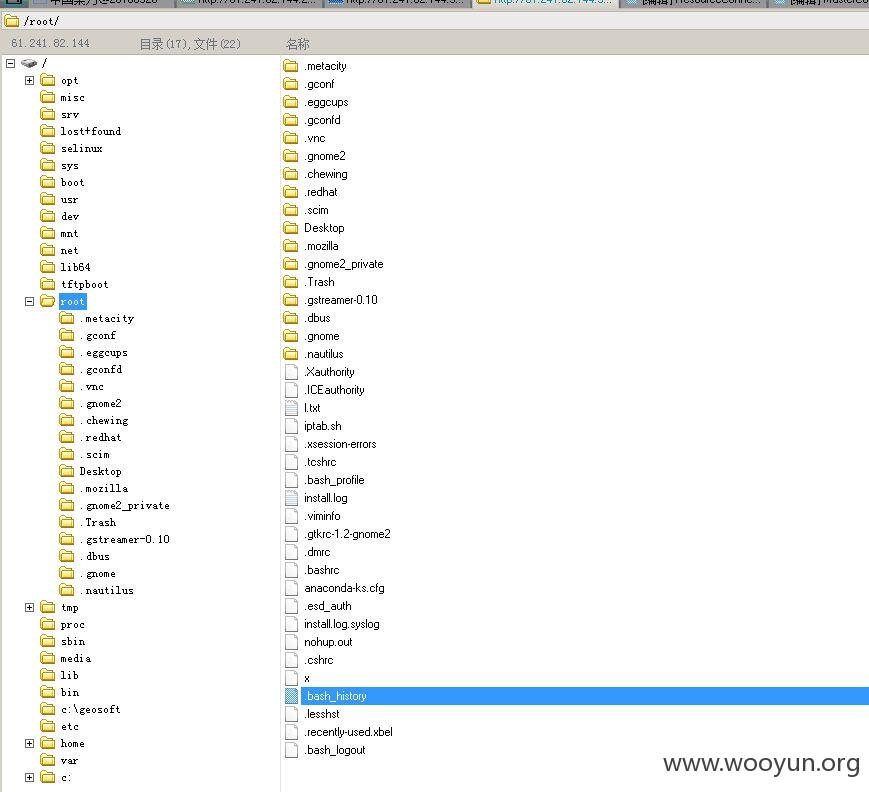Click the l.txt text file icon
The width and height of the screenshot is (869, 792).
tap(291, 408)
